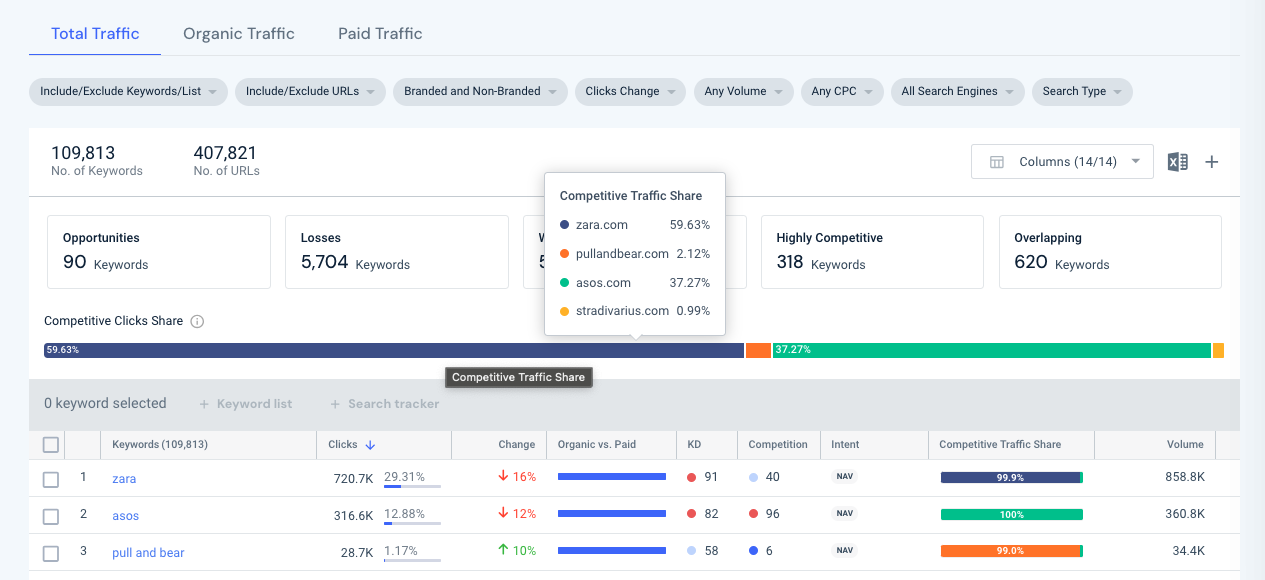Image resolution: width=1265 pixels, height=580 pixels.
Task: Click the KD column header
Action: (694, 444)
